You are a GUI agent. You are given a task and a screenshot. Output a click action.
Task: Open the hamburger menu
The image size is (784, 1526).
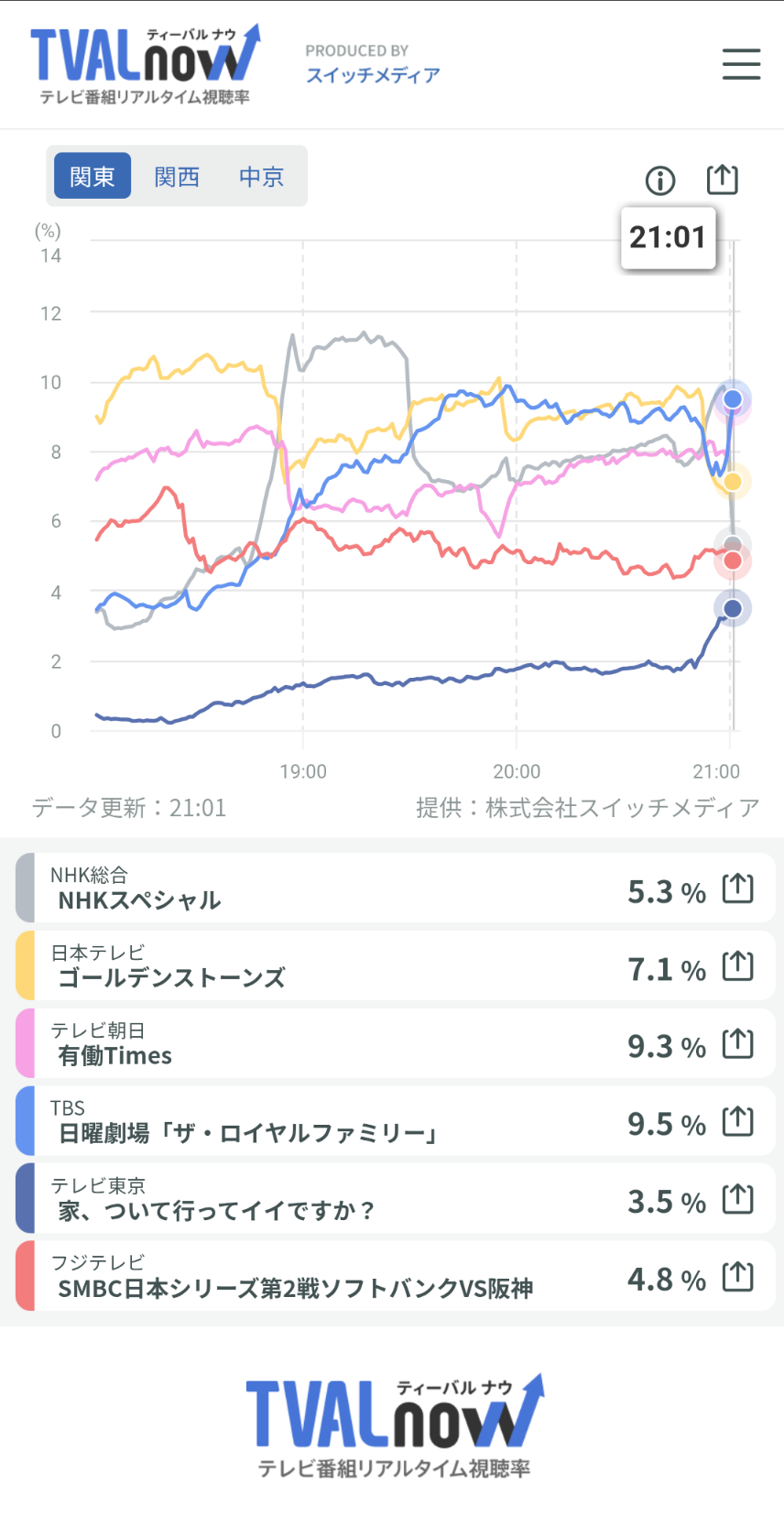741,64
